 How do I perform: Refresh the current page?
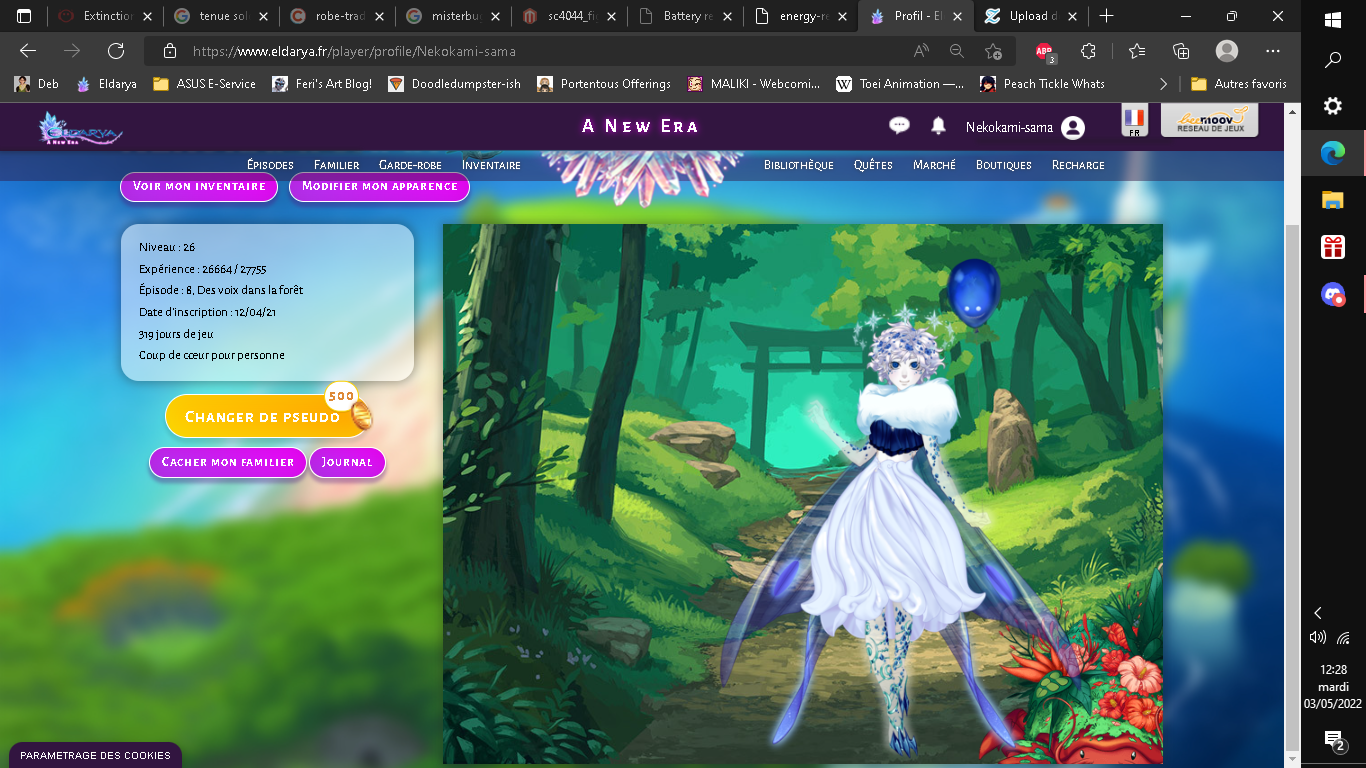tap(116, 51)
